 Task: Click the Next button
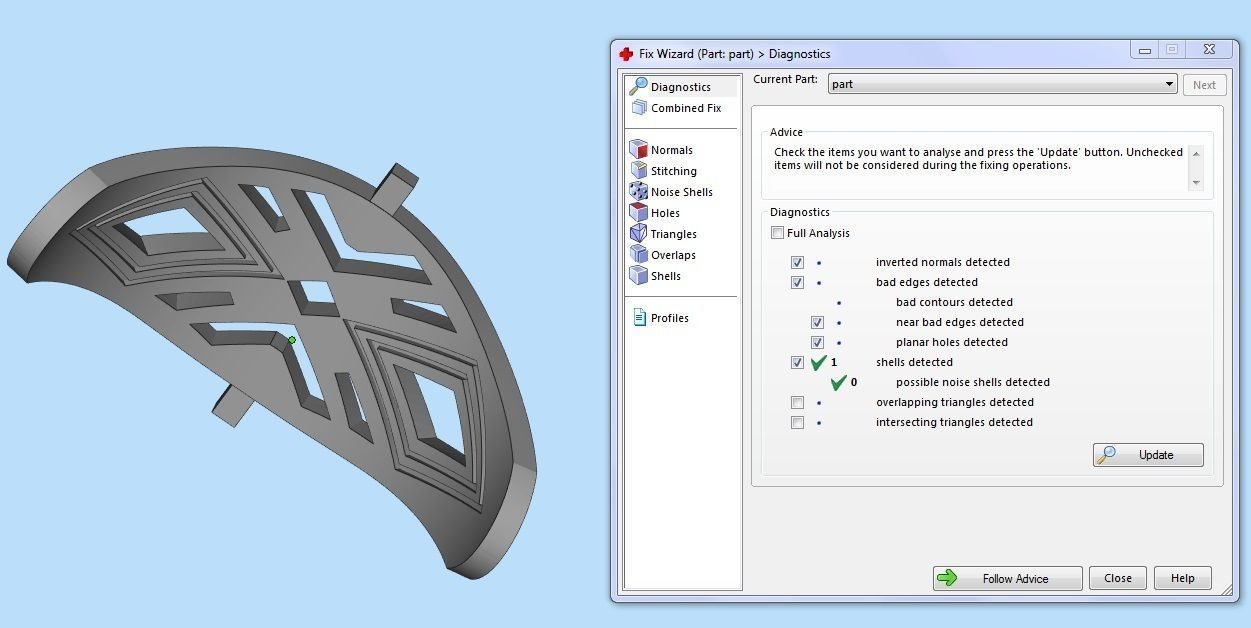(1204, 85)
